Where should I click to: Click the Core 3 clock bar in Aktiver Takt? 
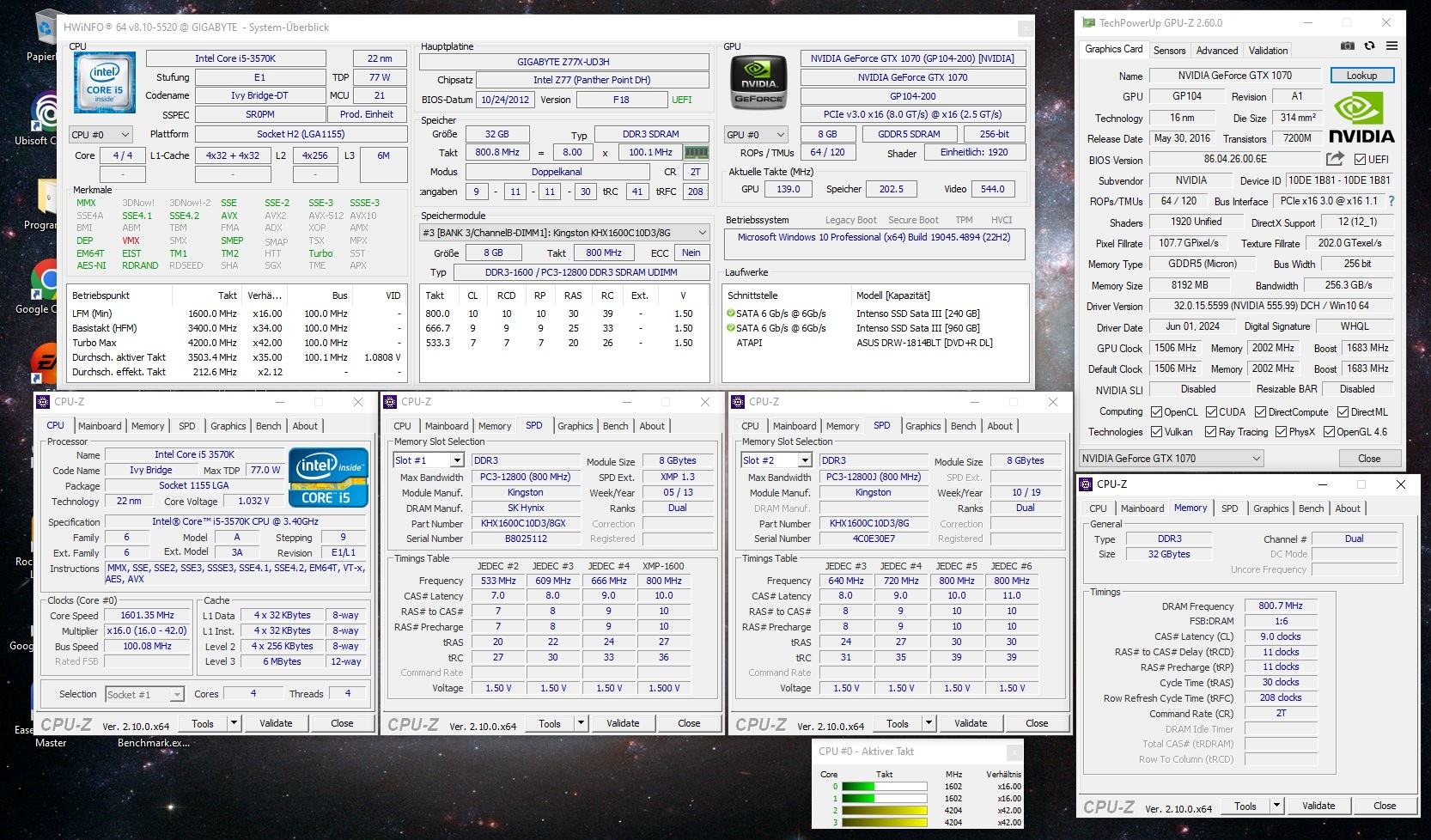[884, 822]
